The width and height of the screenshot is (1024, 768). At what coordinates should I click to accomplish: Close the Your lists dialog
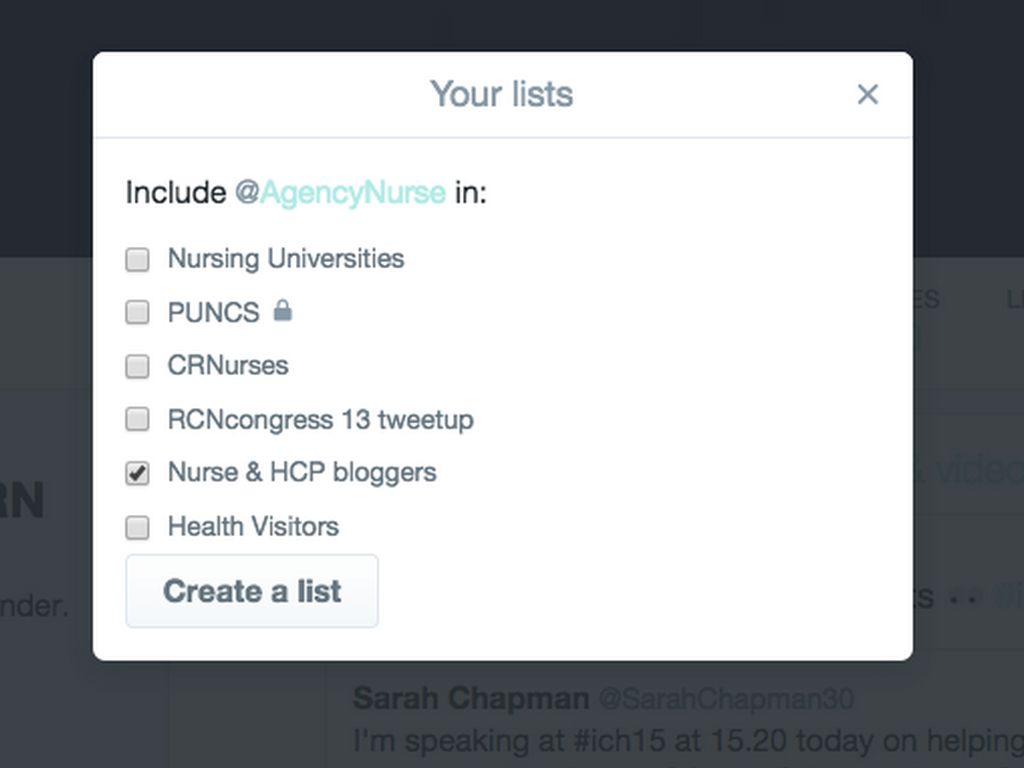867,94
